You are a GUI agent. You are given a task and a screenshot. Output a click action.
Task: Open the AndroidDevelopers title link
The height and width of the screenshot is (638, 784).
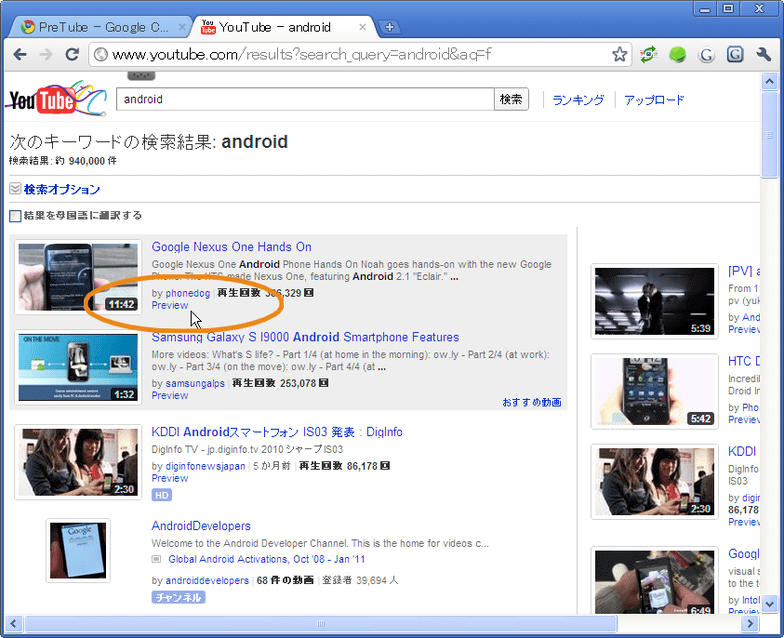click(x=201, y=526)
